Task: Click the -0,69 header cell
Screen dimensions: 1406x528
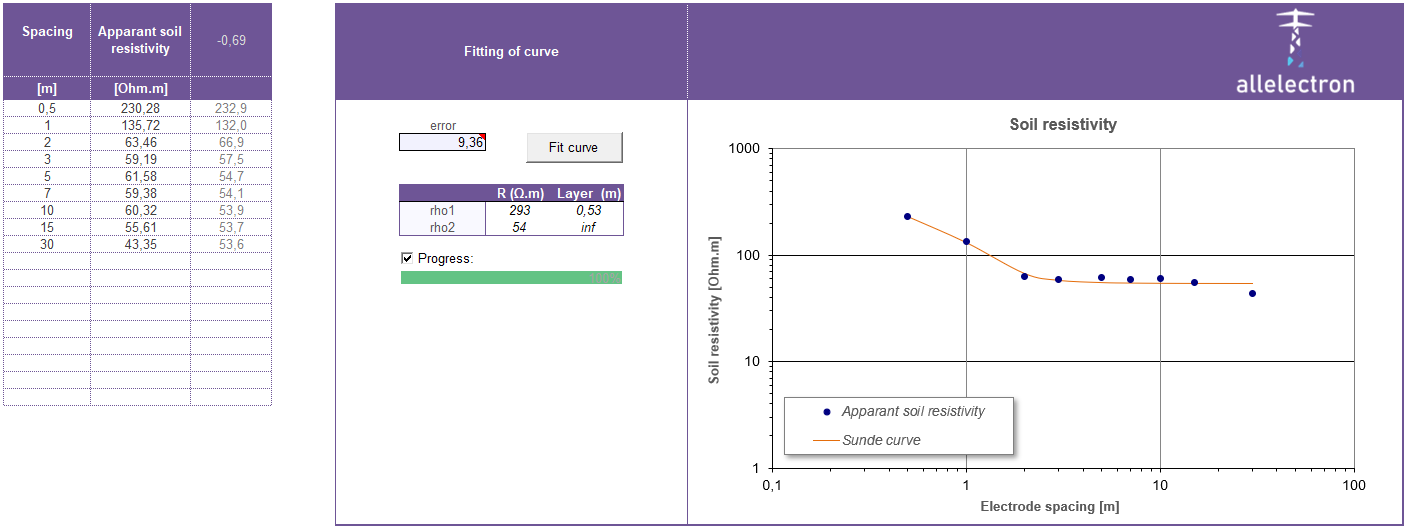Action: [x=231, y=40]
